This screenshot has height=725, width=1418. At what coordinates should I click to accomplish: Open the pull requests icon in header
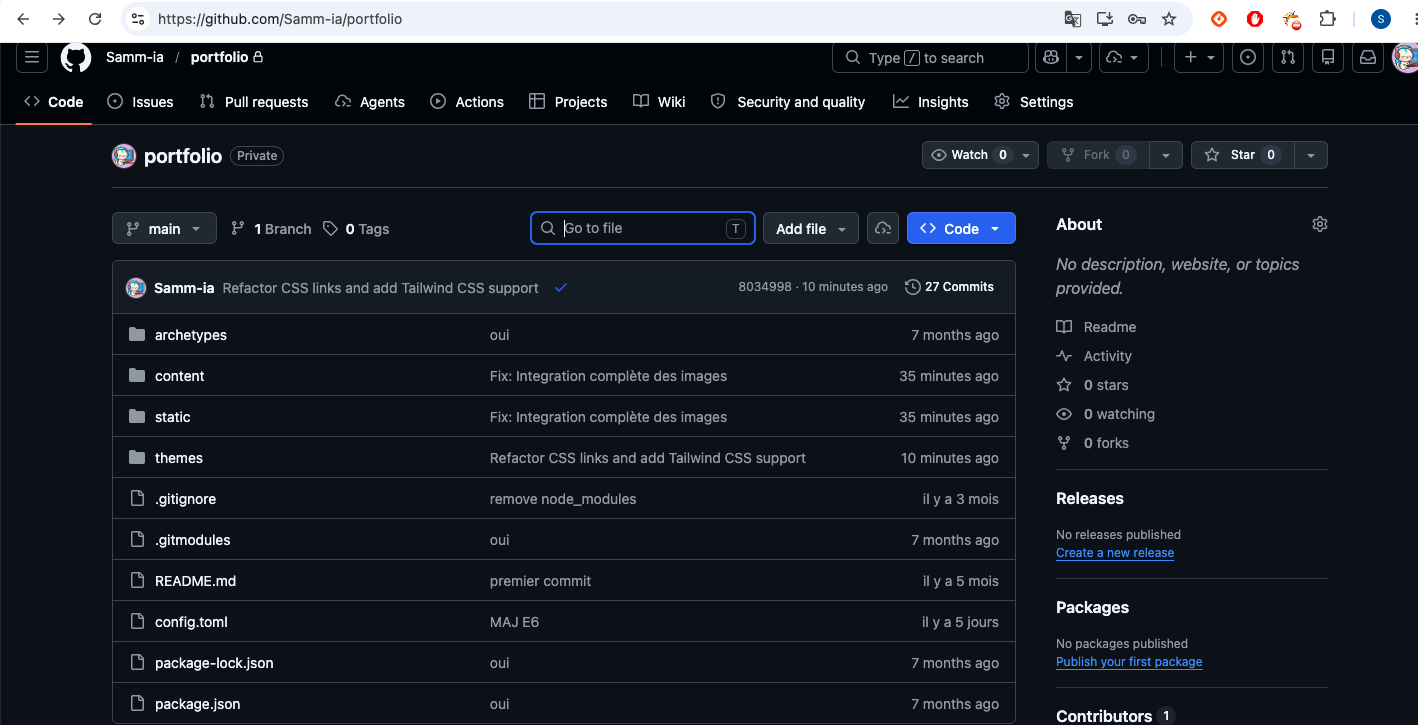(x=1288, y=58)
